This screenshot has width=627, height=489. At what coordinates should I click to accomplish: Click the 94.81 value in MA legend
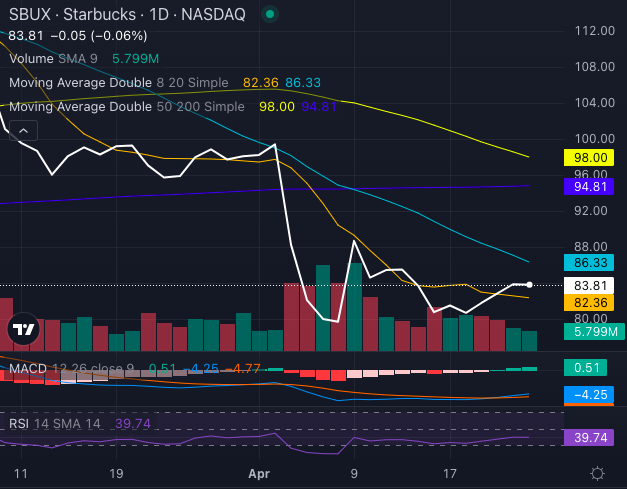tap(319, 107)
